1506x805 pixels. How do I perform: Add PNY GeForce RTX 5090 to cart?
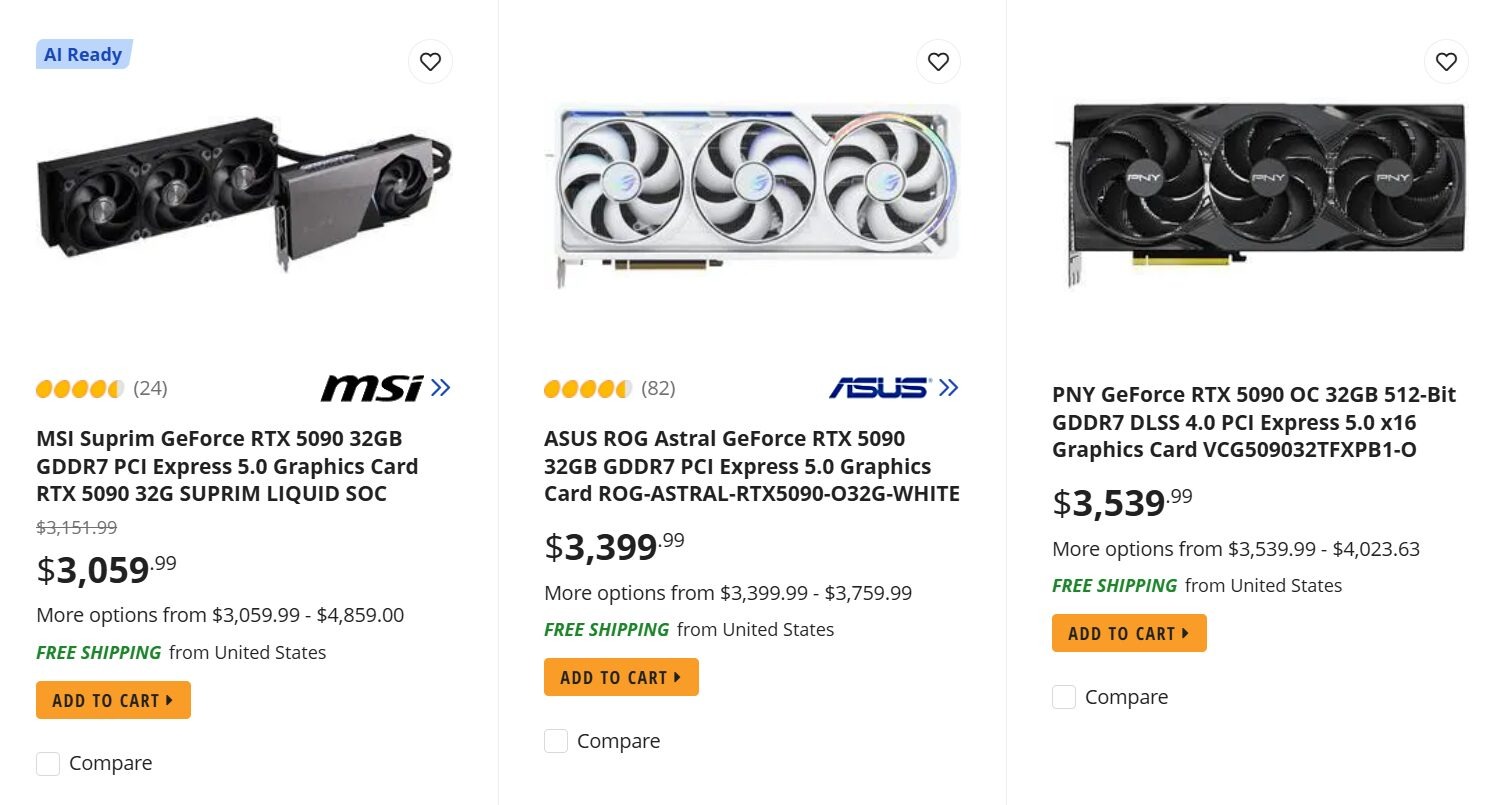pos(1129,633)
